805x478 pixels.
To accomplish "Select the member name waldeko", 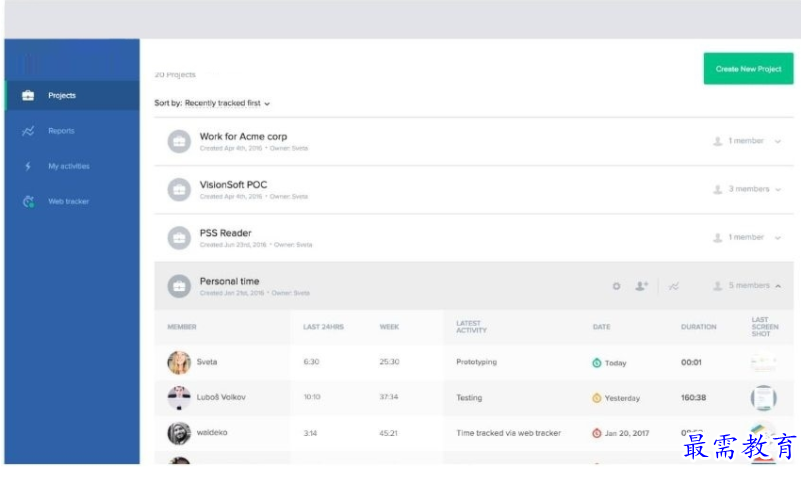I will 212,433.
